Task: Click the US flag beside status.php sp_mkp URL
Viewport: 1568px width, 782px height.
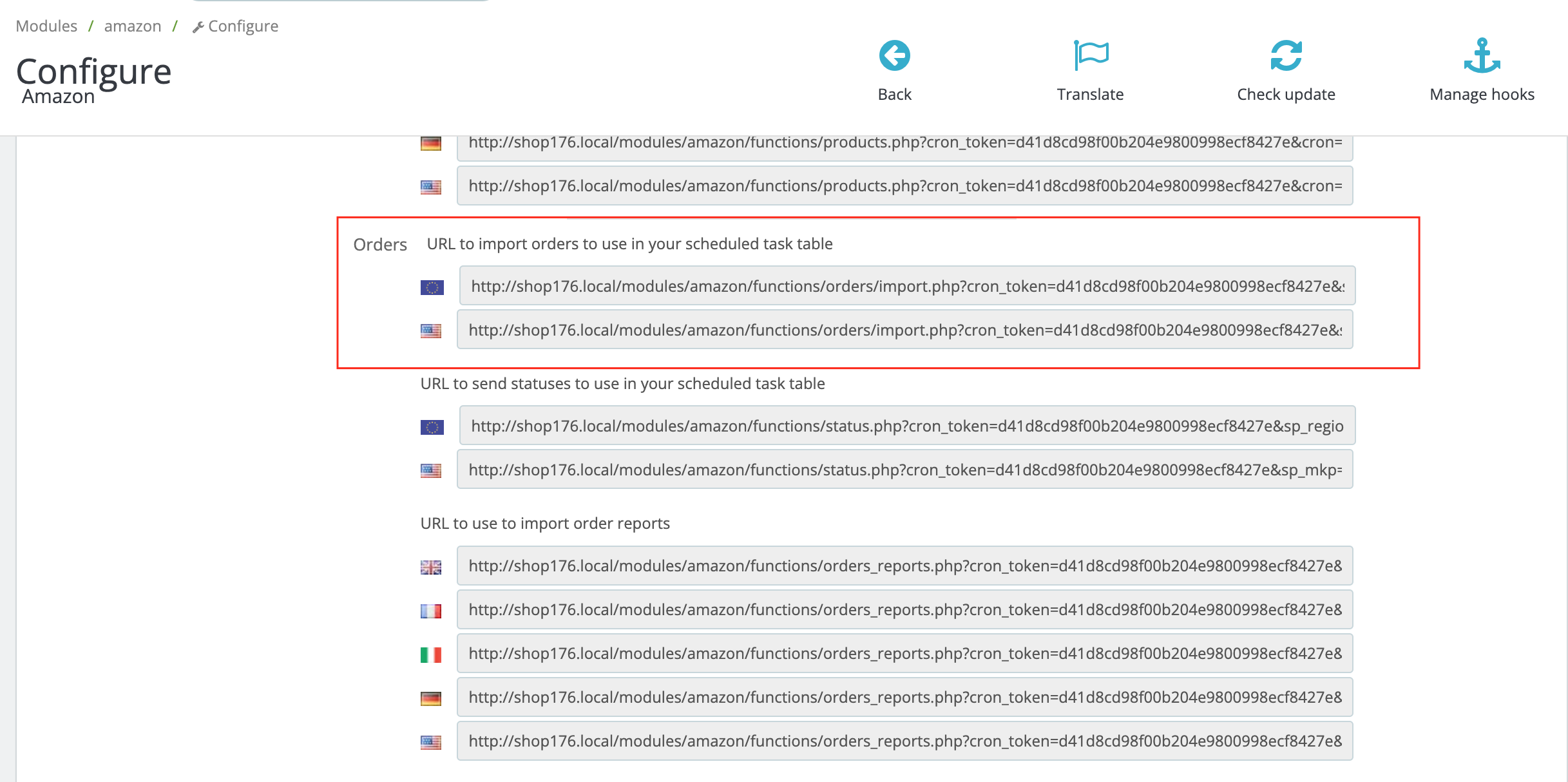Action: click(x=431, y=471)
